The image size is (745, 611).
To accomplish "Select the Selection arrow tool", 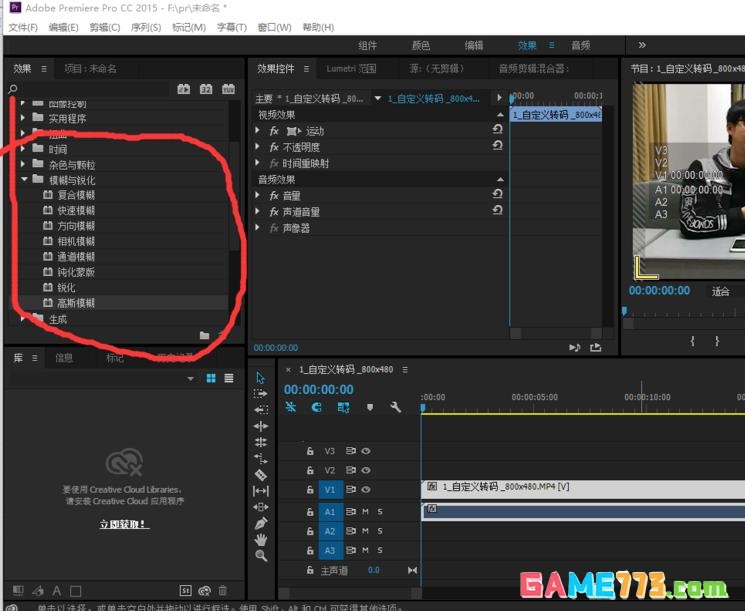I will coord(260,378).
